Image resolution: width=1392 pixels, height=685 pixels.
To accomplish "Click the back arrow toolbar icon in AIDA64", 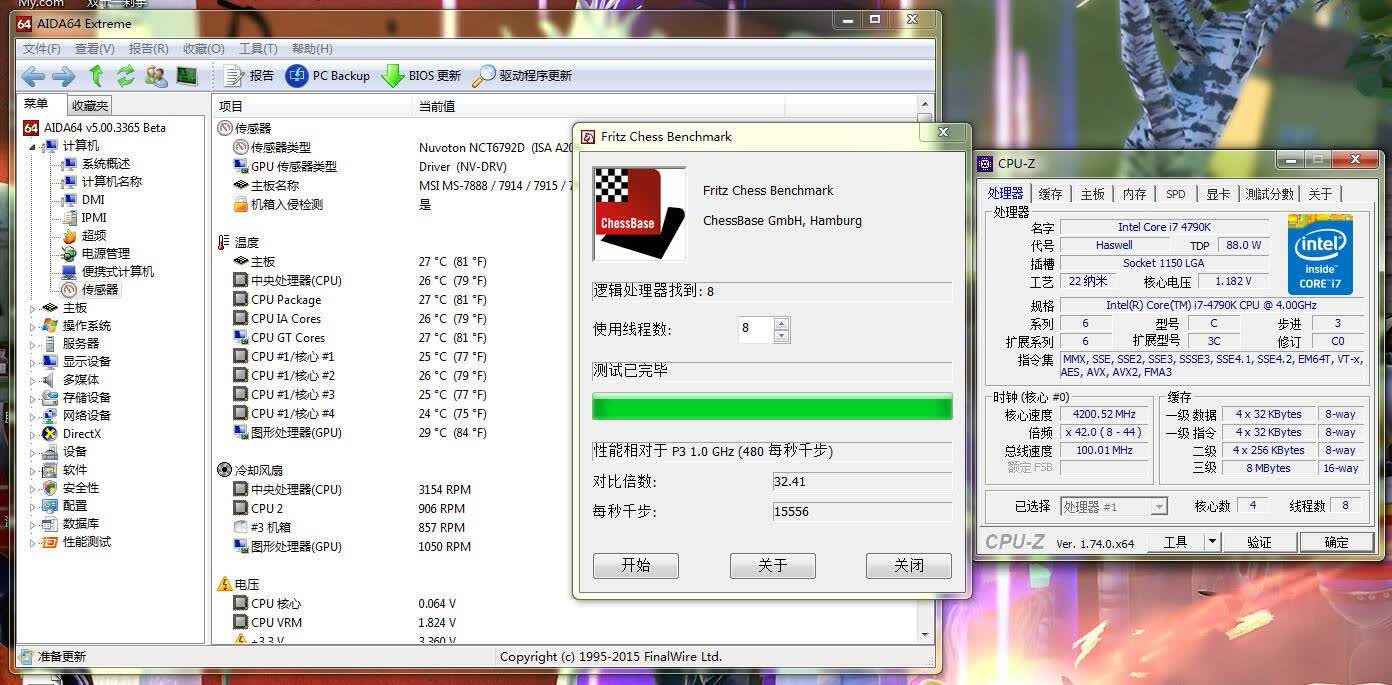I will [33, 76].
